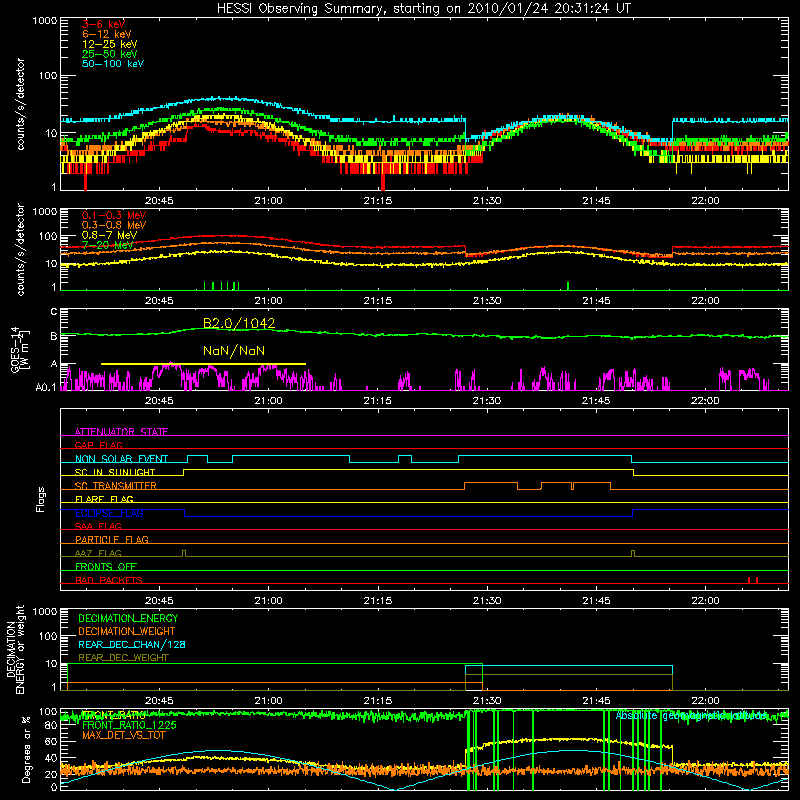The width and height of the screenshot is (800, 800).
Task: Click the red BAD_PACKETS spikes near 22:05
Action: 753,580
